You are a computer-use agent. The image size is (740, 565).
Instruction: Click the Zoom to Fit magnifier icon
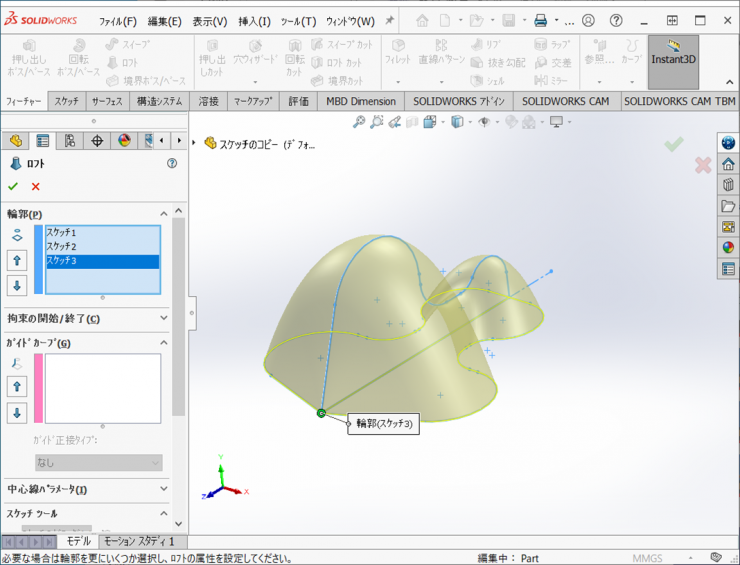[x=359, y=122]
